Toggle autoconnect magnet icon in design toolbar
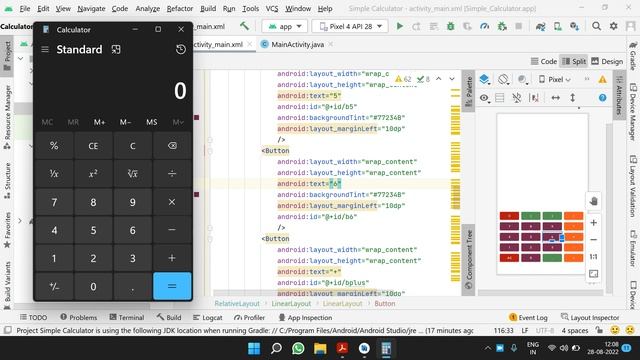 point(516,98)
